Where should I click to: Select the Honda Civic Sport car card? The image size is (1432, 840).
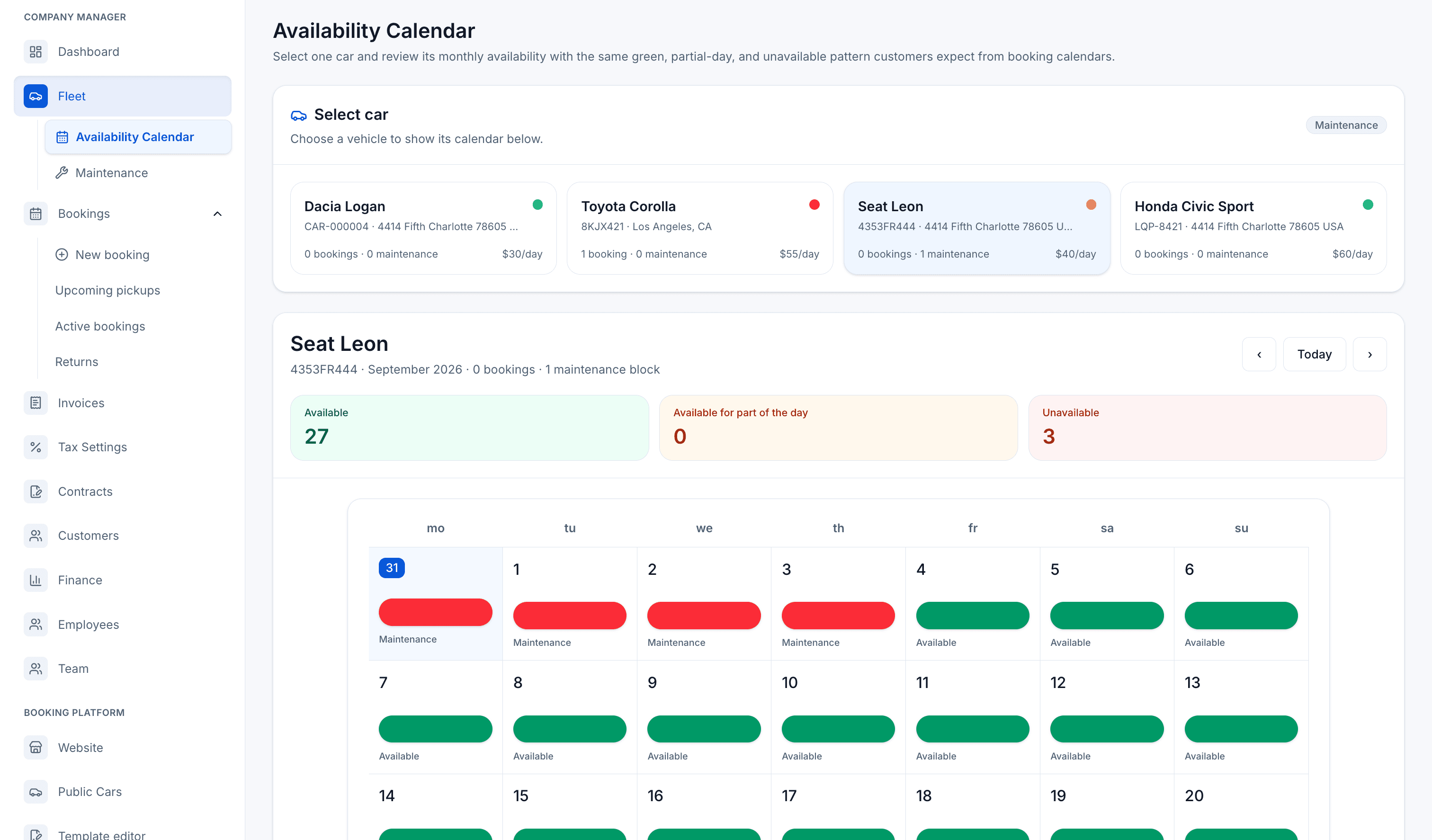(1253, 229)
